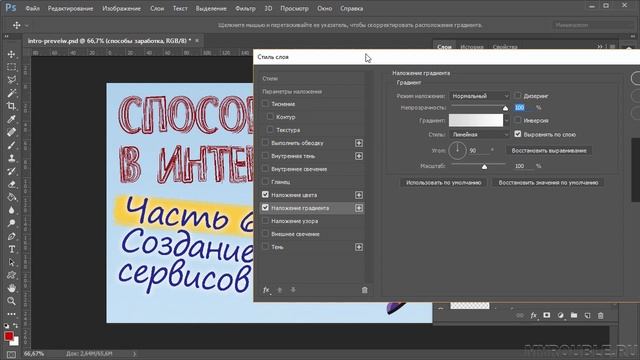The width and height of the screenshot is (640, 360).
Task: Uncheck the Наложение градиента checkbox
Action: [265, 208]
